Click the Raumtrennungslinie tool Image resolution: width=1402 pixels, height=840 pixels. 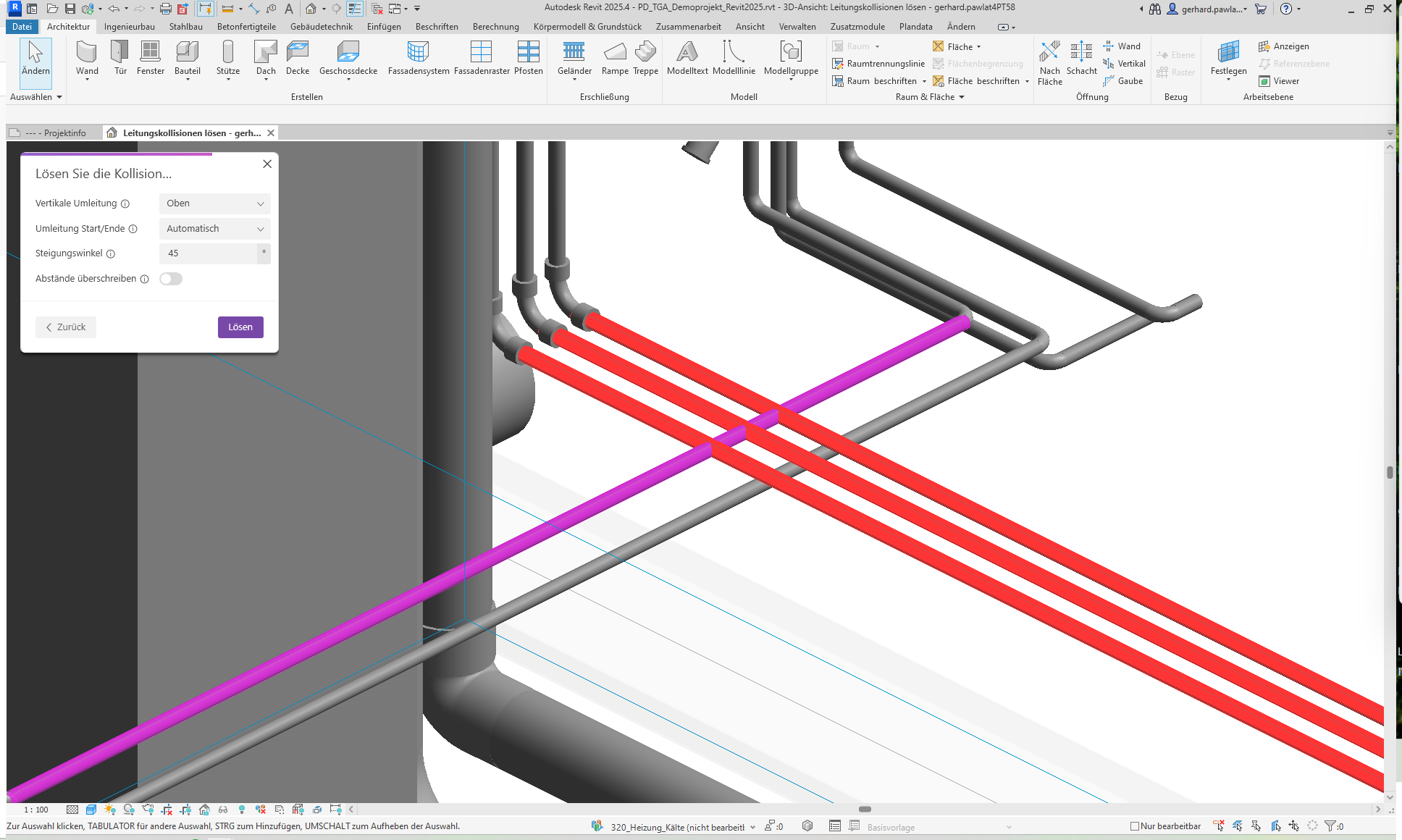[878, 64]
